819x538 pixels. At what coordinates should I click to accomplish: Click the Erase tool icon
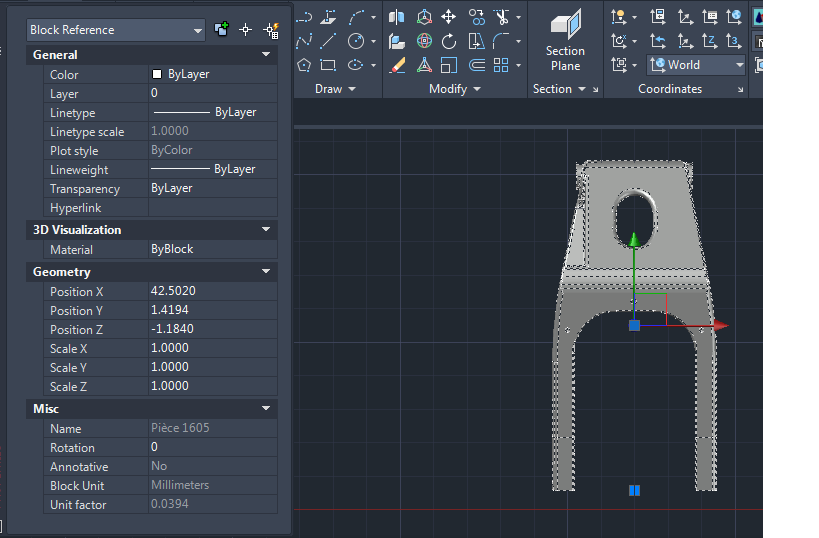point(397,65)
